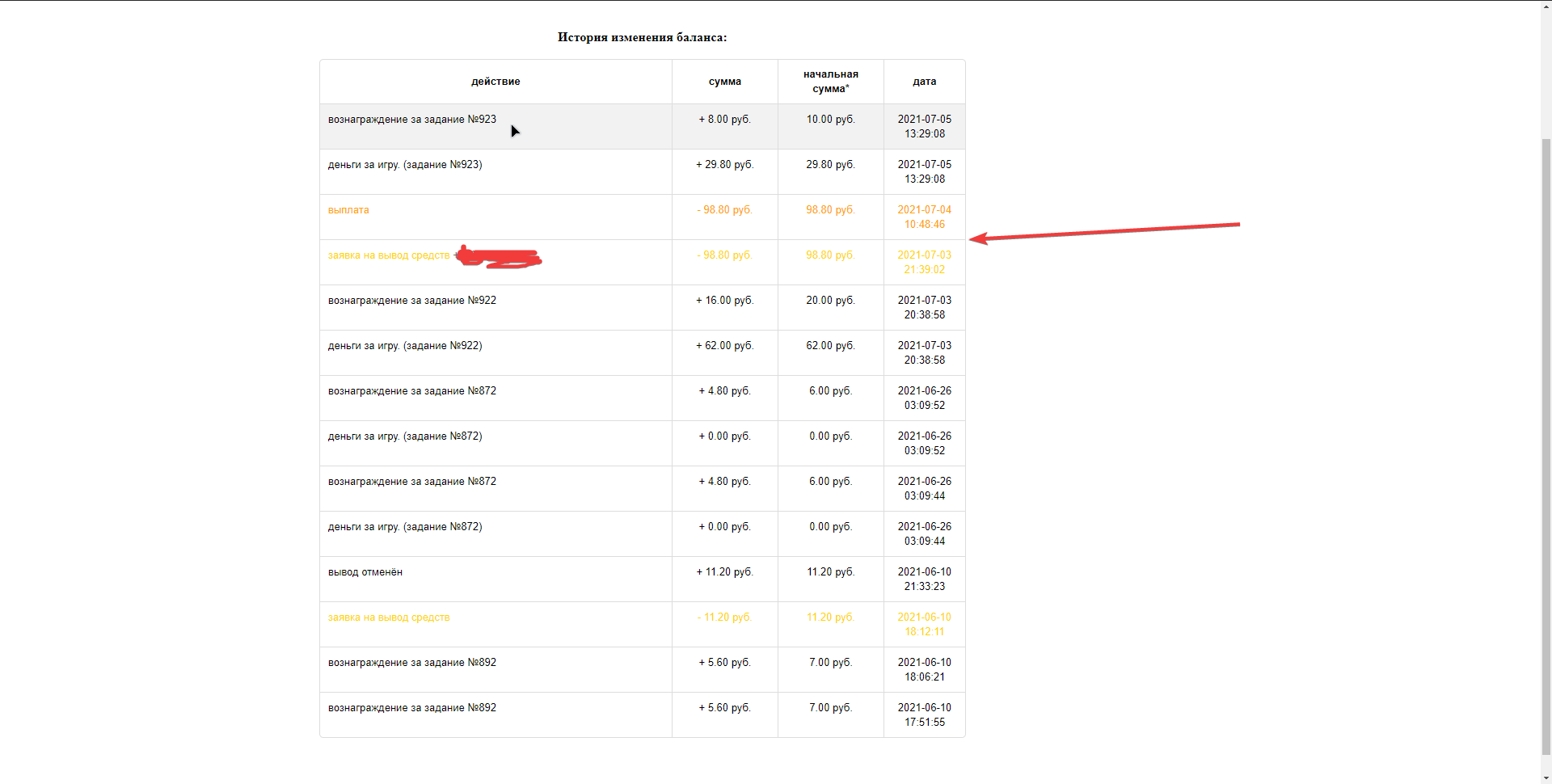Click '- 98.80 руб.' in the 'выплата' row

[x=725, y=210]
